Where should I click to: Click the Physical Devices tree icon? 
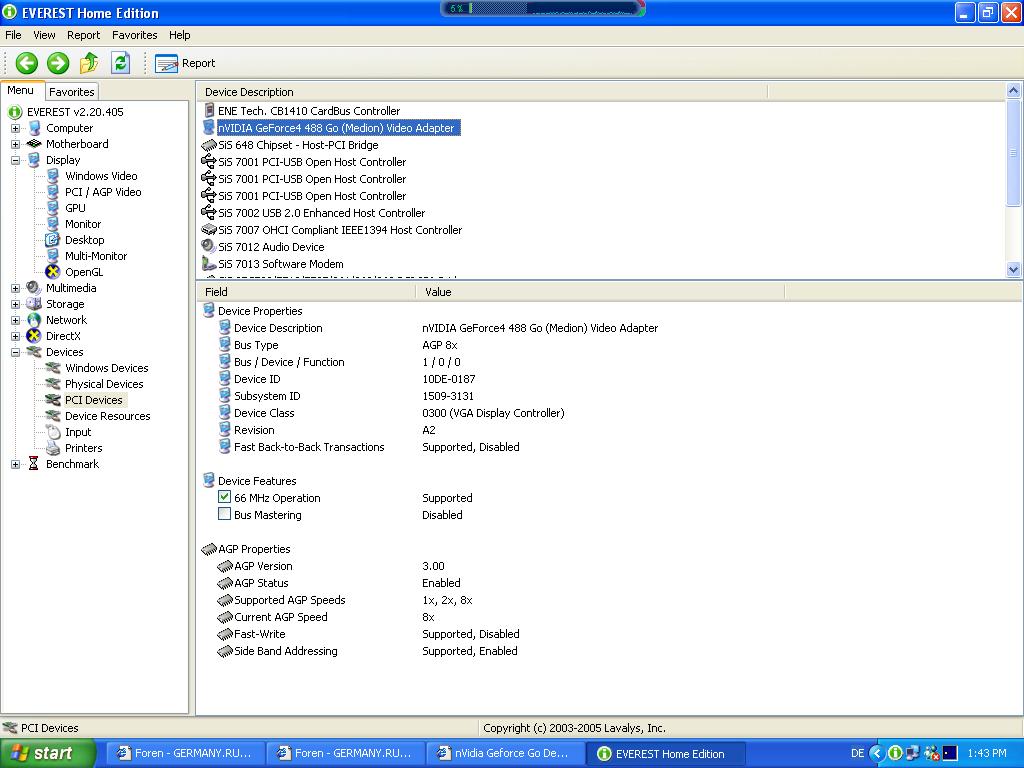click(x=53, y=384)
